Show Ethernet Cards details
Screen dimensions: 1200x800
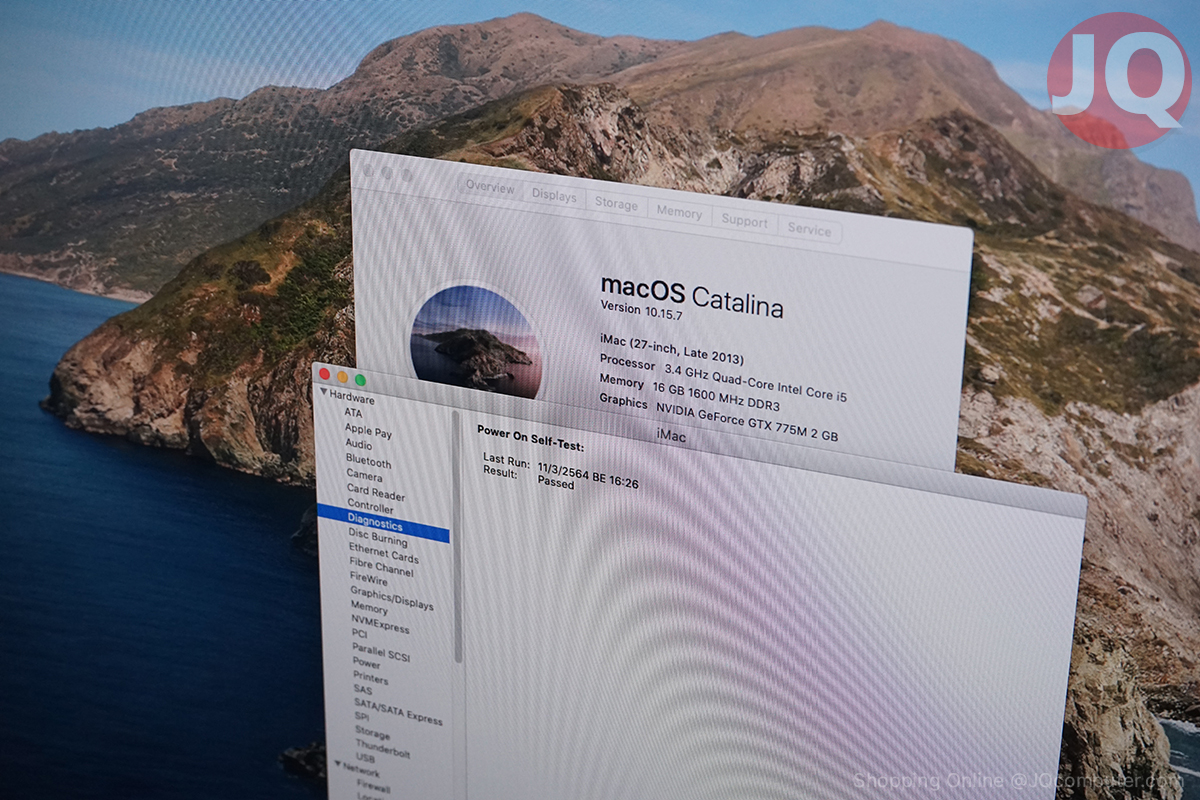(384, 554)
